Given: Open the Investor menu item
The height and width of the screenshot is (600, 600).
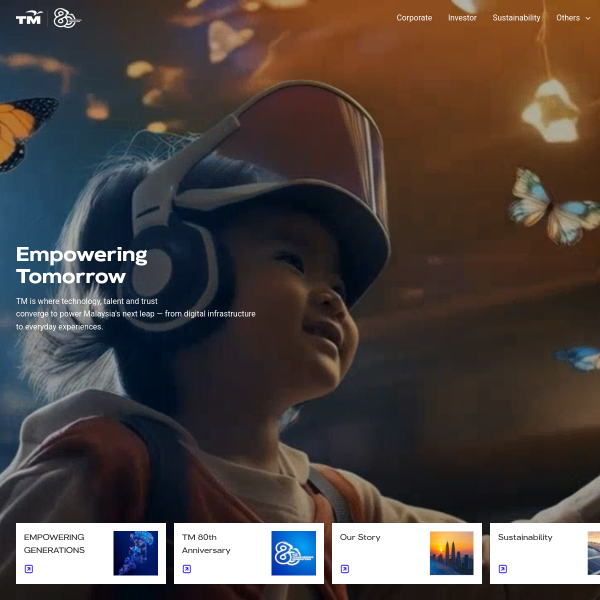Looking at the screenshot, I should 462,18.
